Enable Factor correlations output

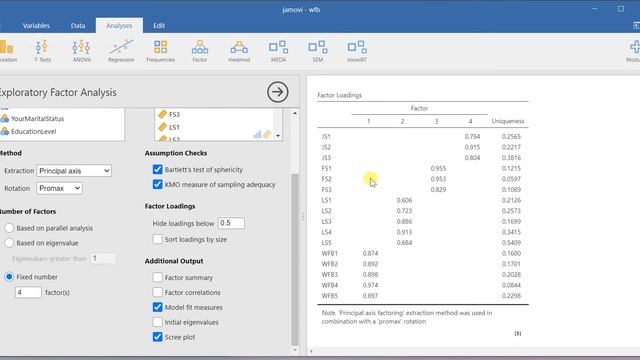tap(157, 292)
